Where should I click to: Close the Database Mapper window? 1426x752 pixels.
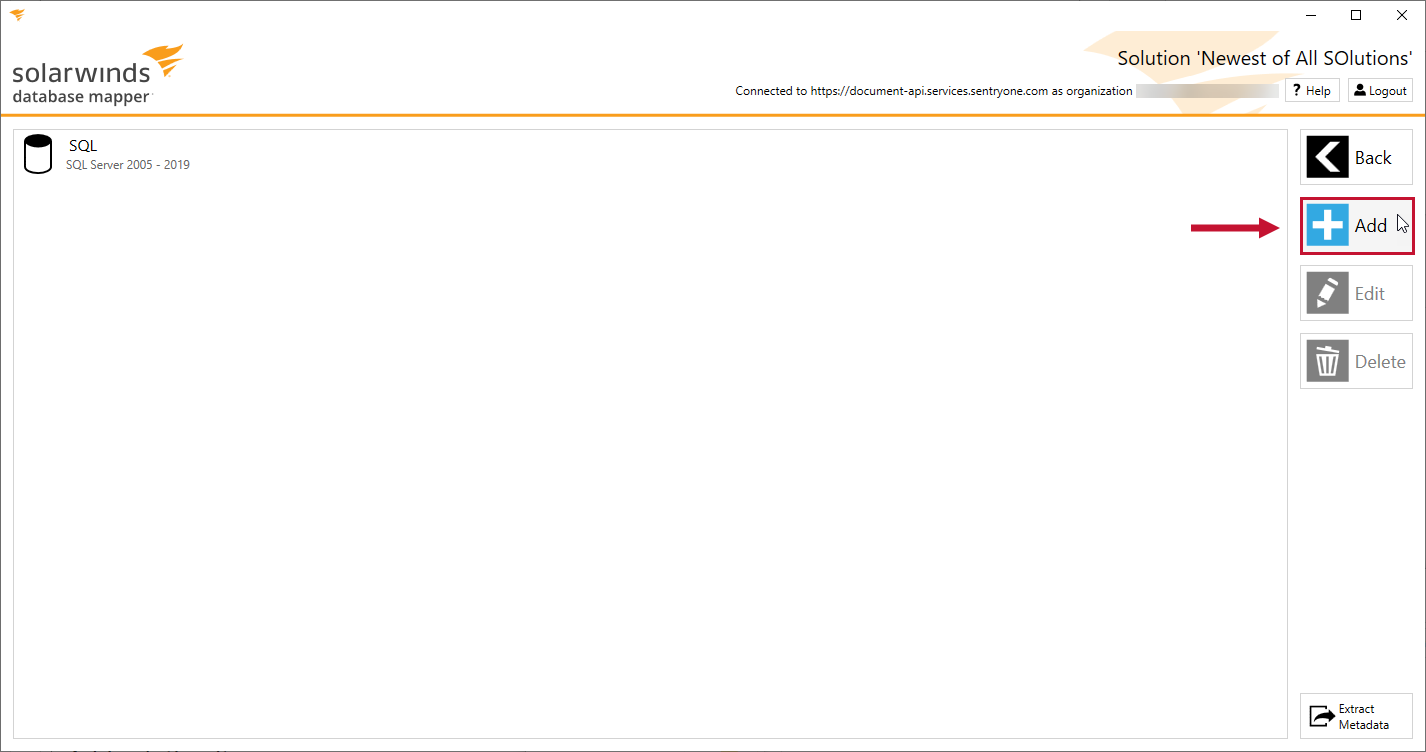click(x=1402, y=15)
